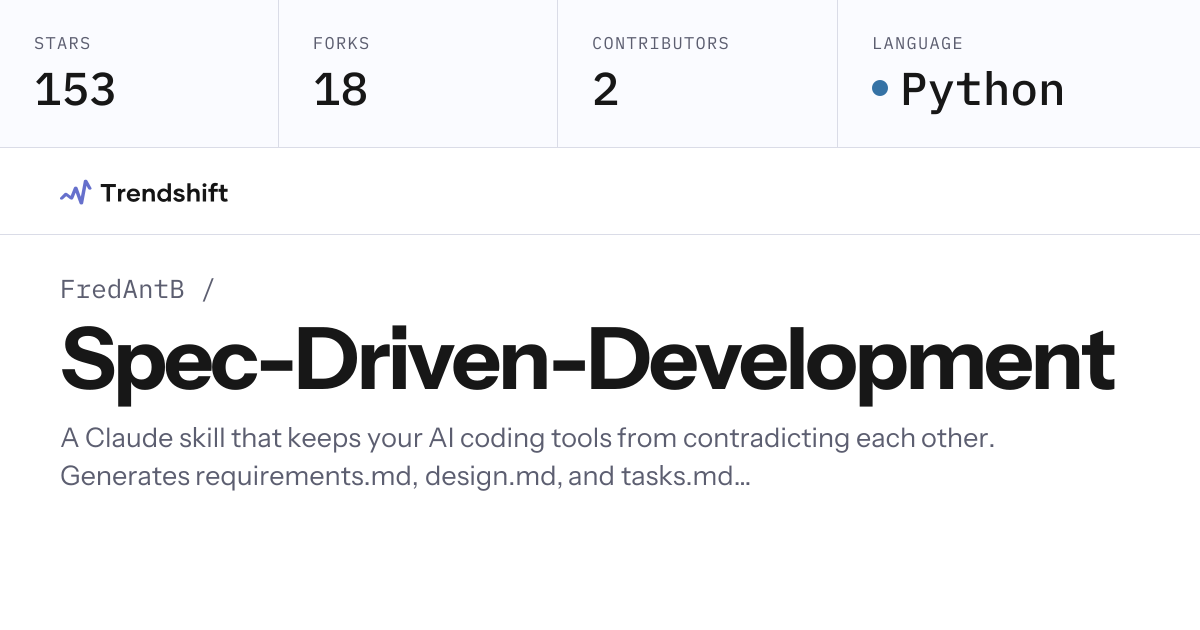Click the FORKS label
The width and height of the screenshot is (1200, 630).
coord(341,44)
